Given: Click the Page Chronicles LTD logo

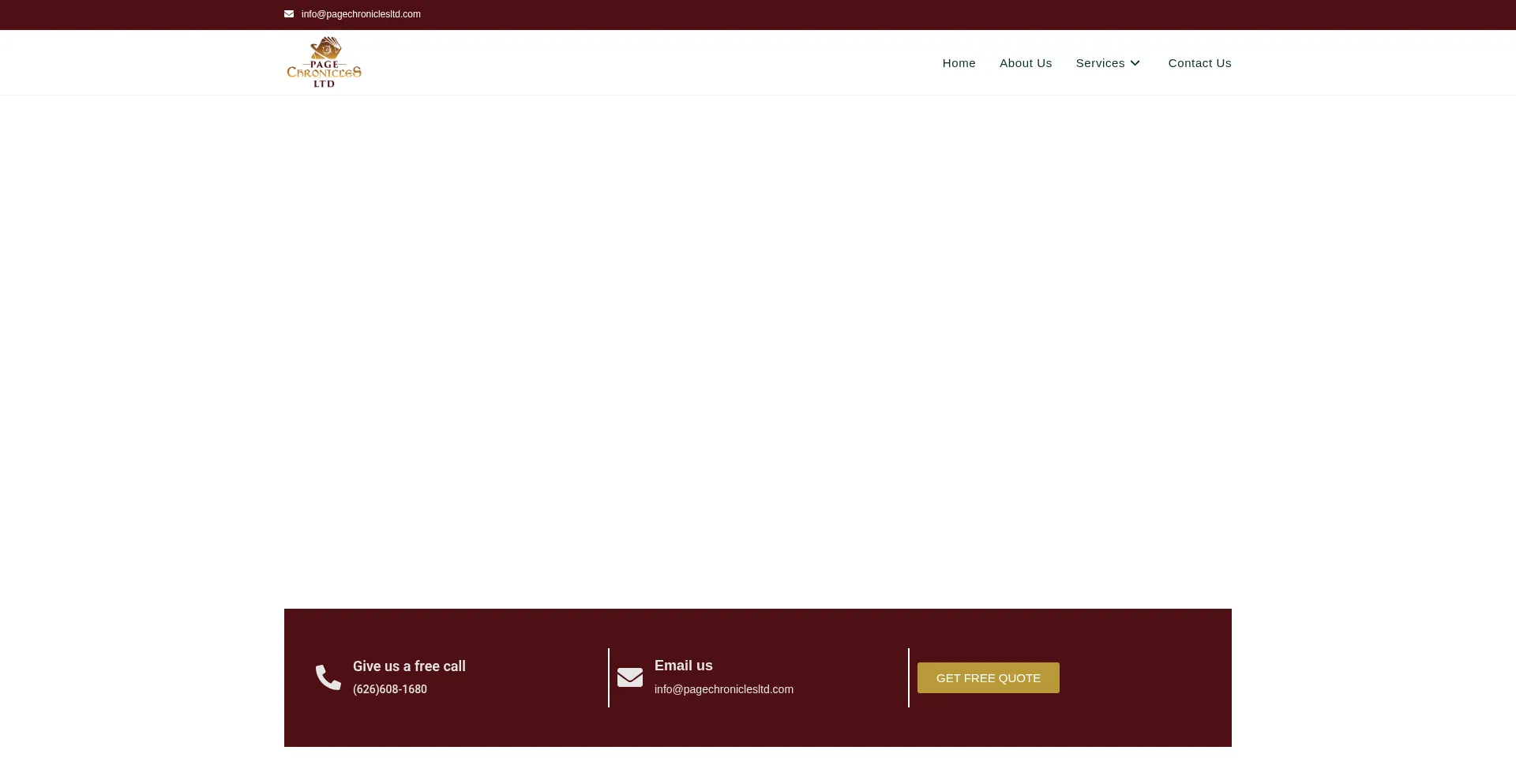Looking at the screenshot, I should 324,62.
